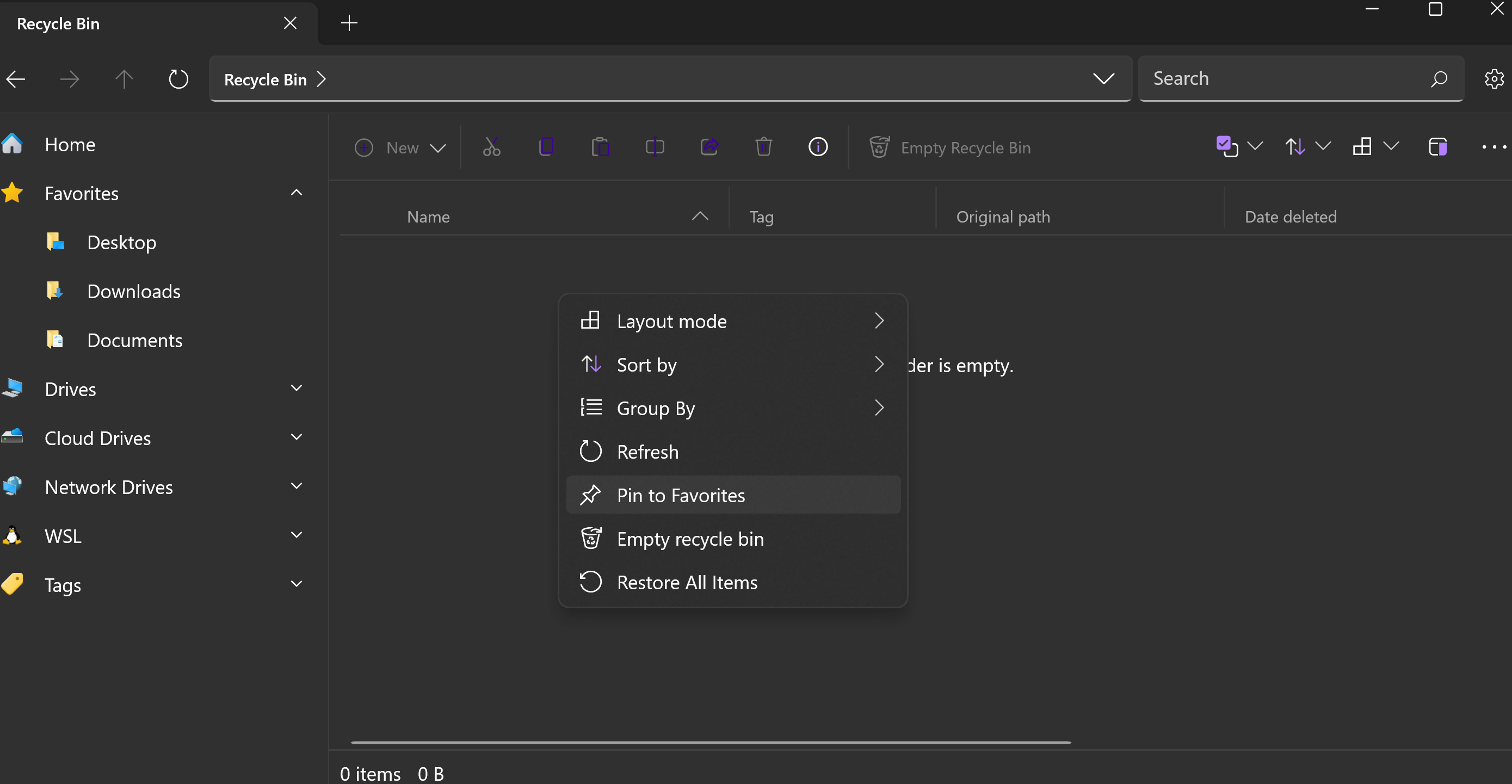Viewport: 1512px width, 784px height.
Task: Select the Rename icon
Action: pos(655,147)
